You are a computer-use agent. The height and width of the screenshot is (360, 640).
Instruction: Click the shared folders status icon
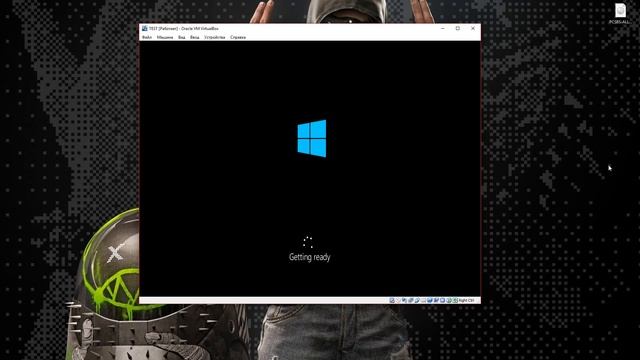pyautogui.click(x=423, y=300)
